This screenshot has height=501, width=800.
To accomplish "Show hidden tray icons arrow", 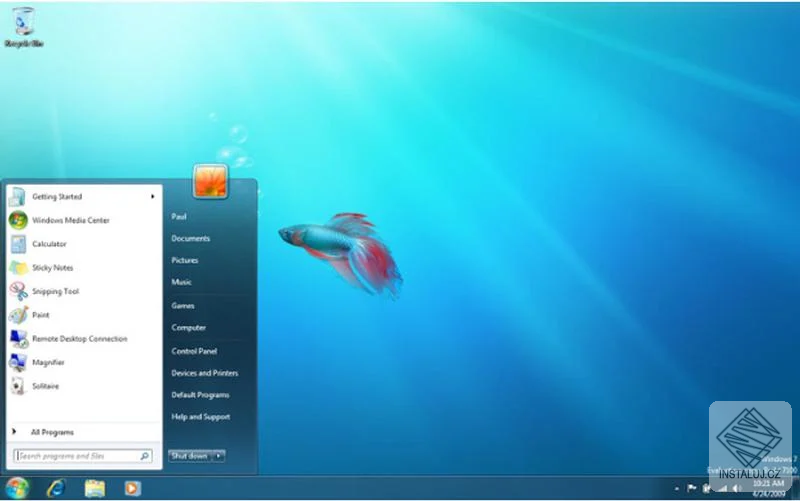I will (677, 489).
